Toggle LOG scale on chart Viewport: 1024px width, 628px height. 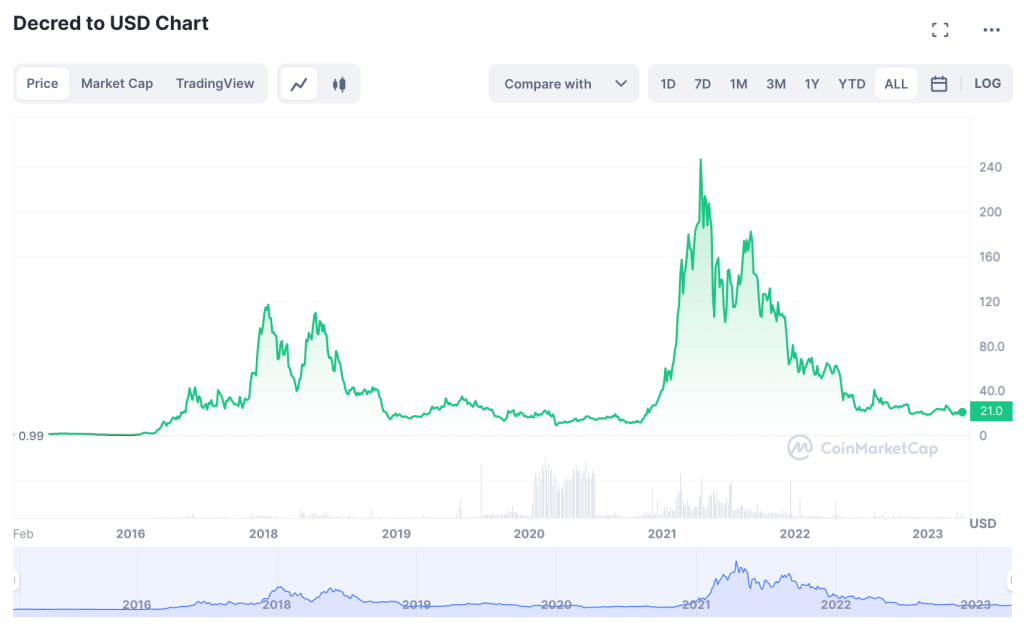point(987,84)
